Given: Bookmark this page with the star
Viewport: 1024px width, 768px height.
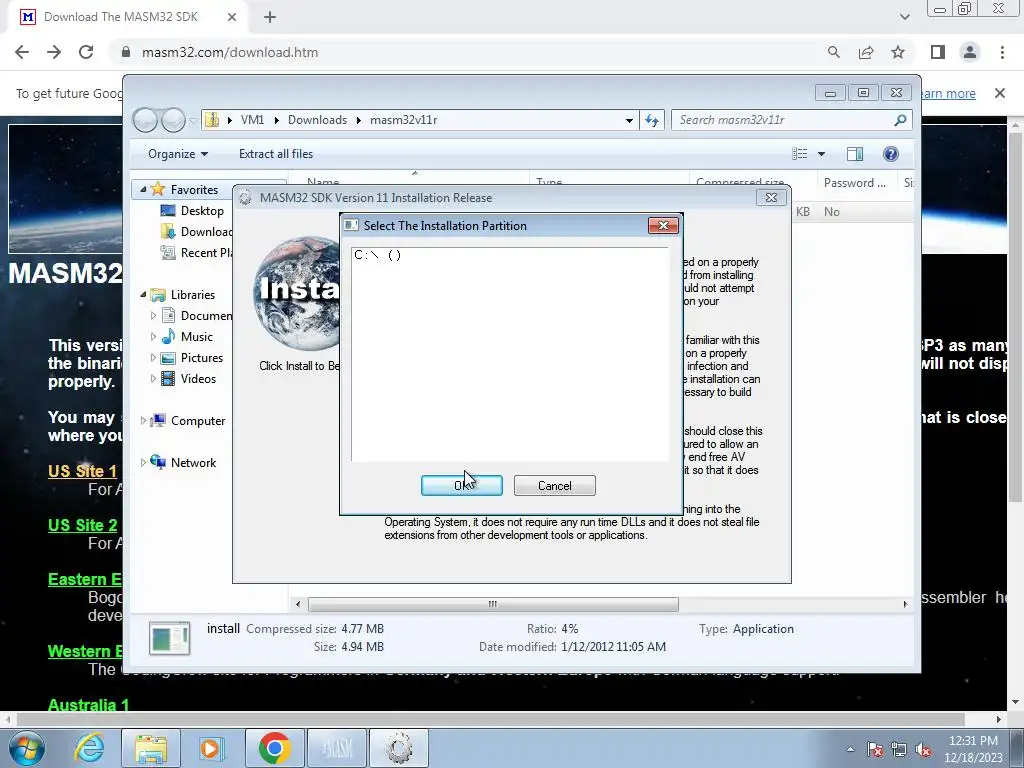Looking at the screenshot, I should tap(898, 52).
